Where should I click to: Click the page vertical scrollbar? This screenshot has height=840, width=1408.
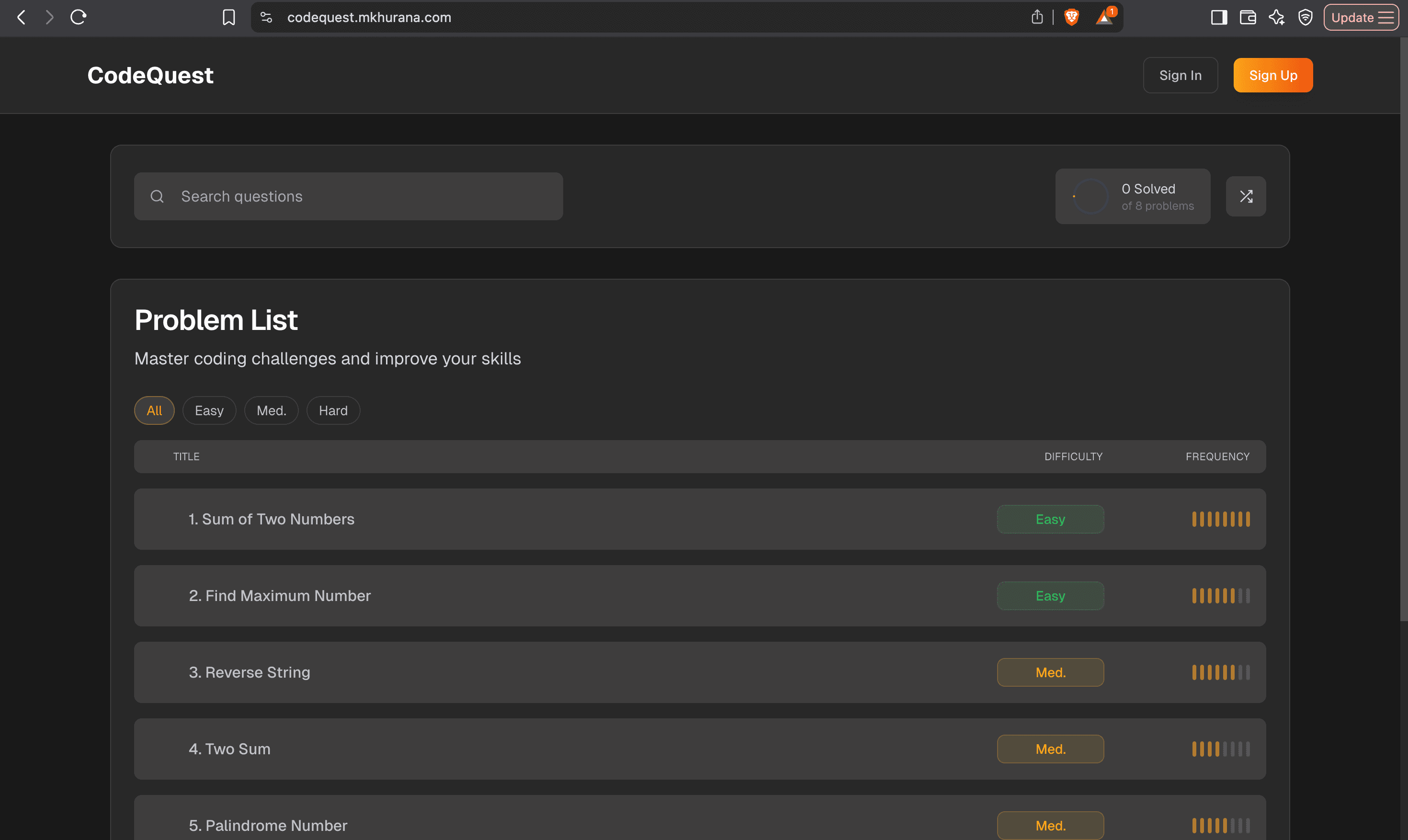(x=1404, y=329)
